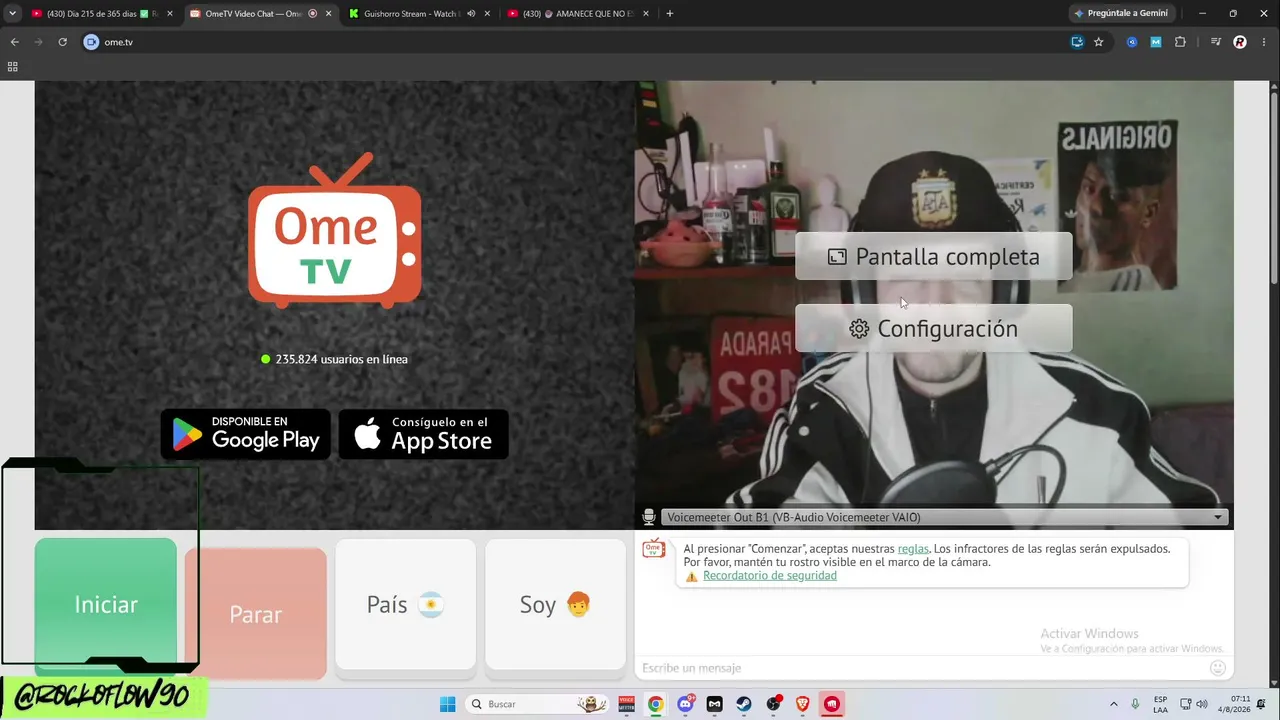Switch to the Guishorro Stream tab

click(x=420, y=14)
